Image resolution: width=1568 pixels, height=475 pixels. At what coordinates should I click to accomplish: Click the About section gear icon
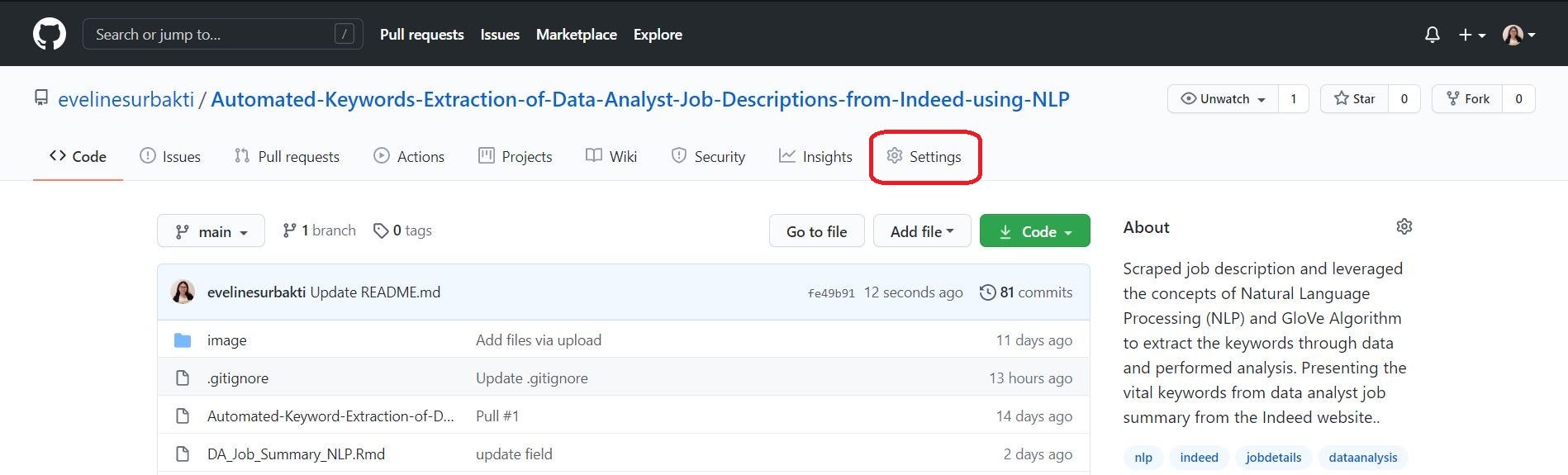pos(1404,226)
